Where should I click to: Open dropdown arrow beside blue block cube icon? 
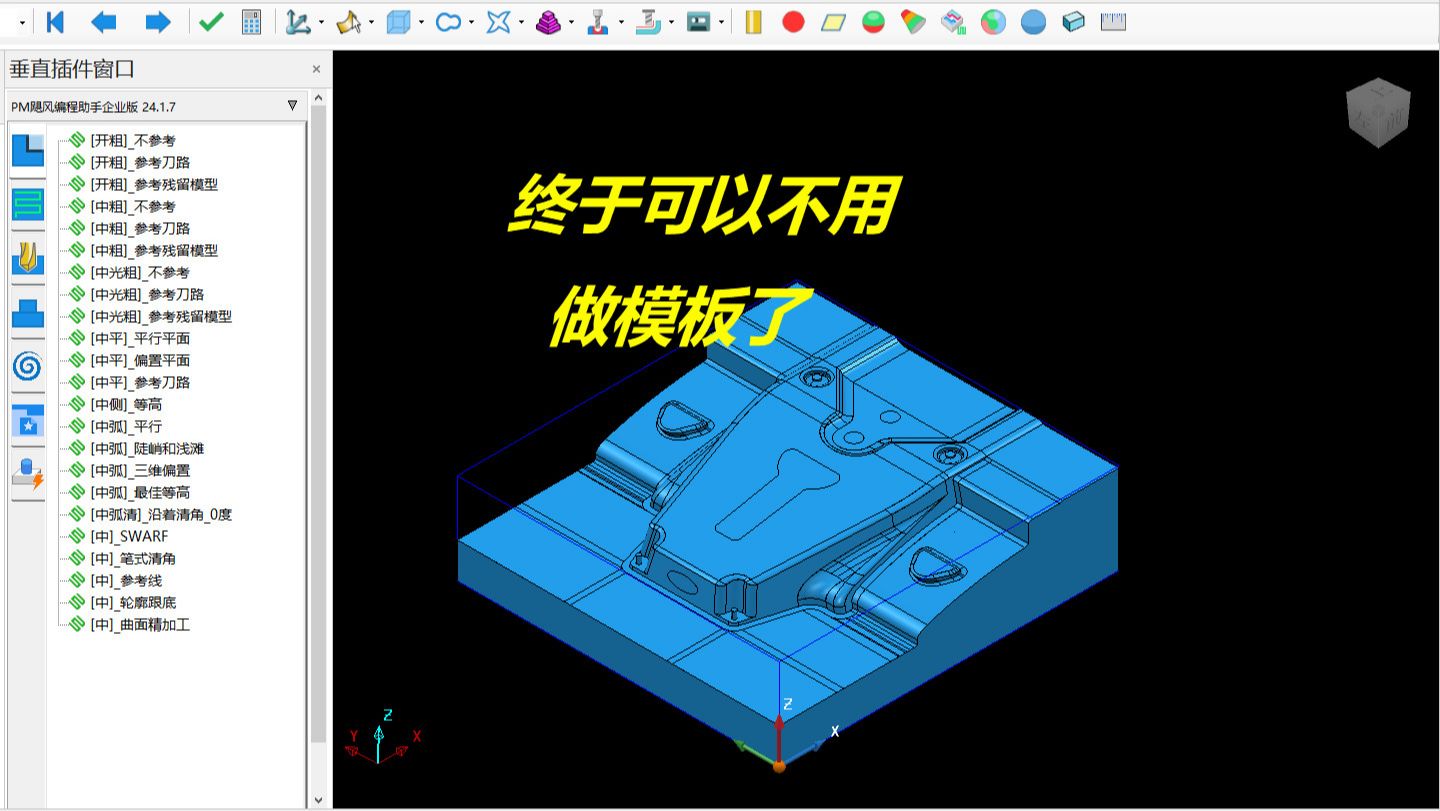click(x=421, y=22)
